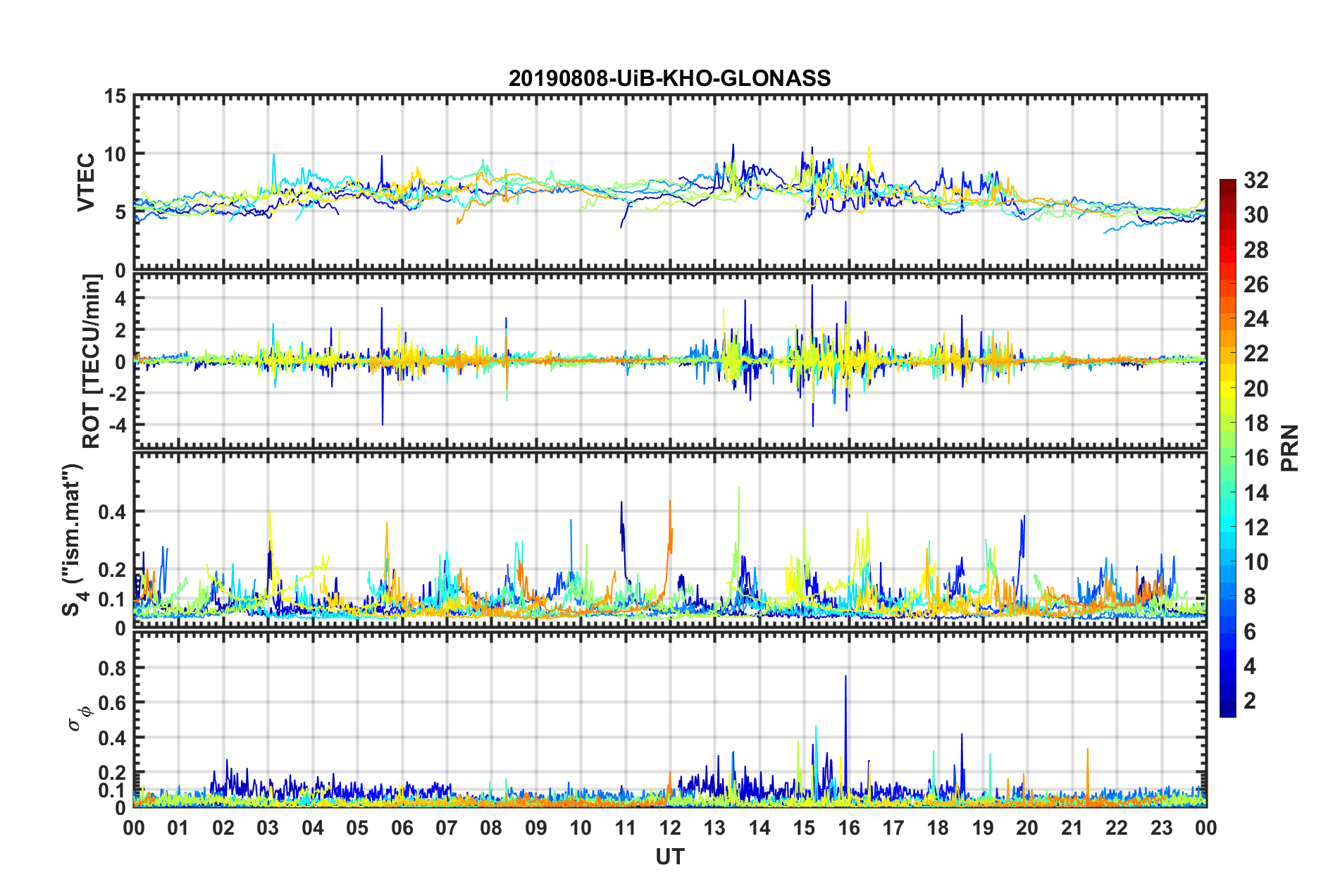
Task: Click the 21 hour tick on UT axis
Action: point(1072,828)
